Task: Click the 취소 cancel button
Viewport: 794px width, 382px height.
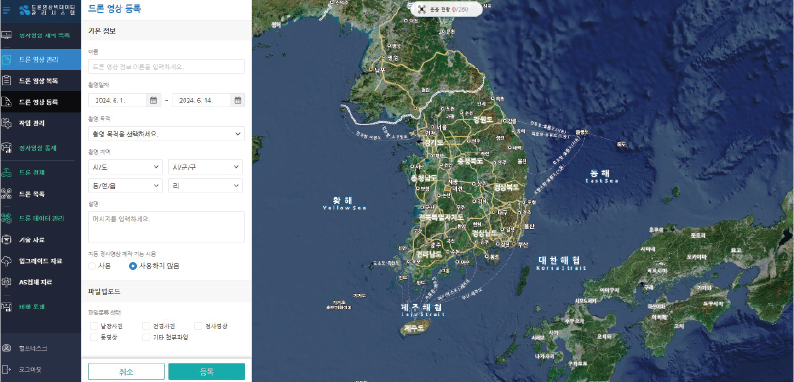Action: point(127,371)
